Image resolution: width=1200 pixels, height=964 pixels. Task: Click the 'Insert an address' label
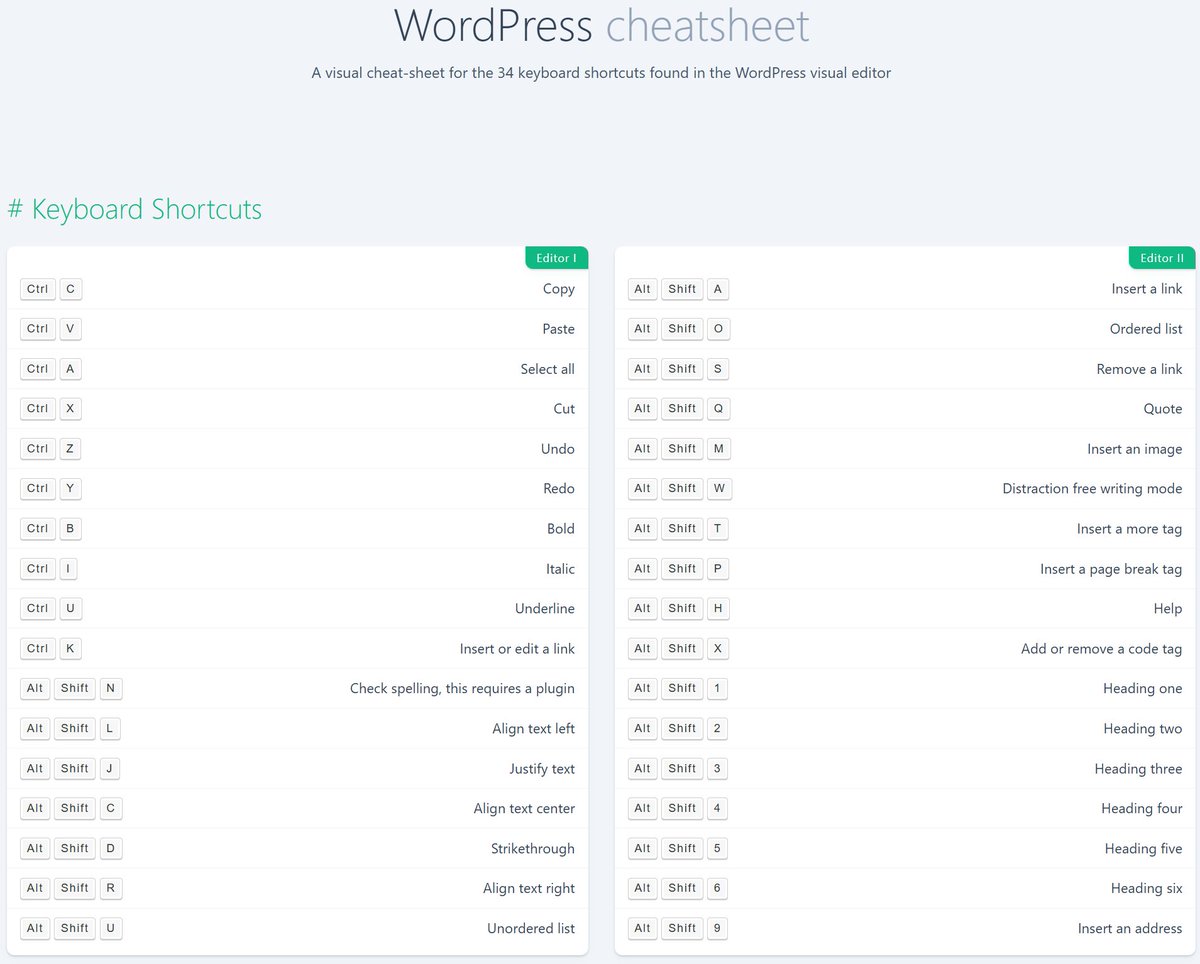coord(1130,929)
